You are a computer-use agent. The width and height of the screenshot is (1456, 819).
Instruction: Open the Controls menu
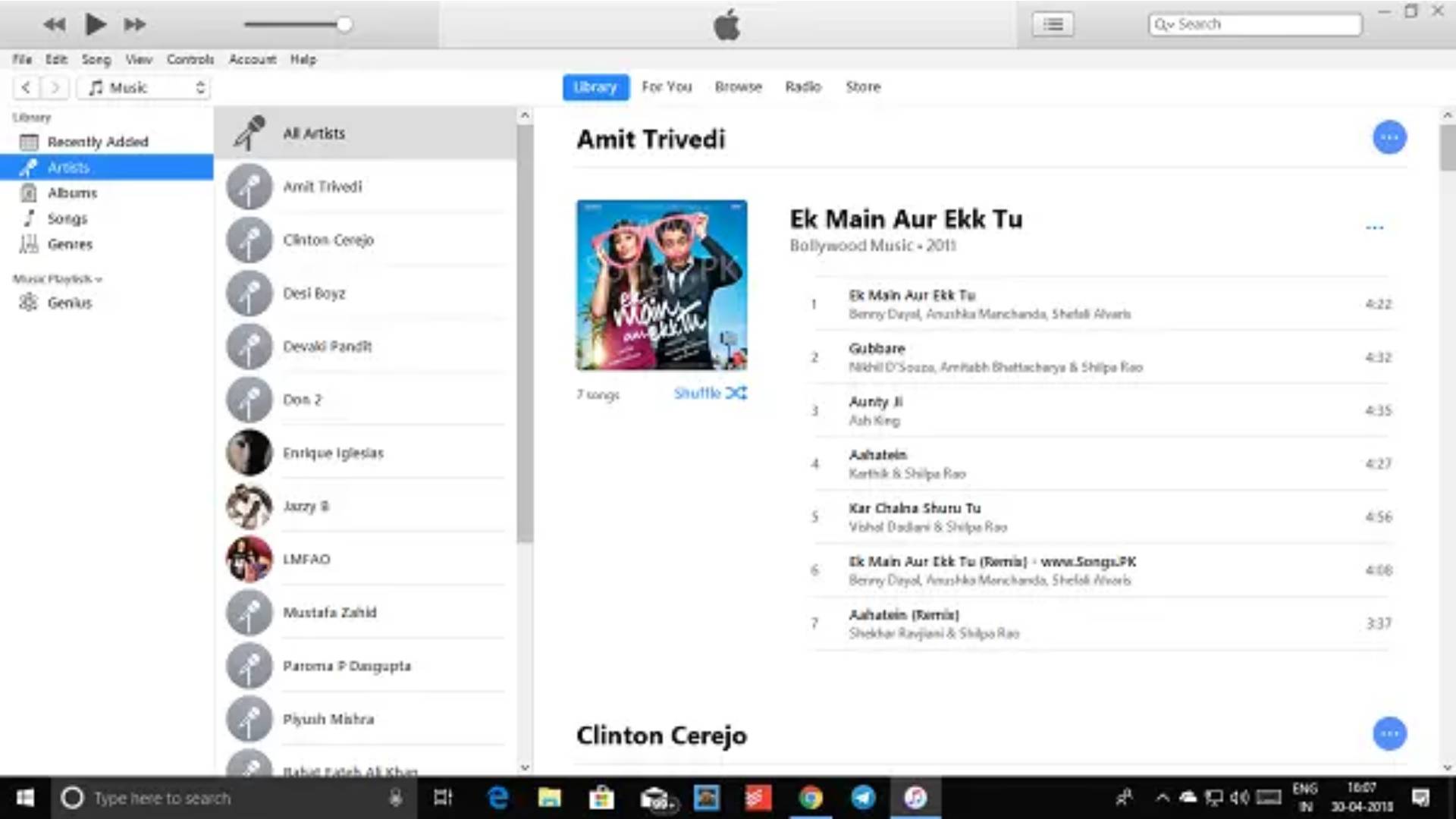tap(190, 59)
